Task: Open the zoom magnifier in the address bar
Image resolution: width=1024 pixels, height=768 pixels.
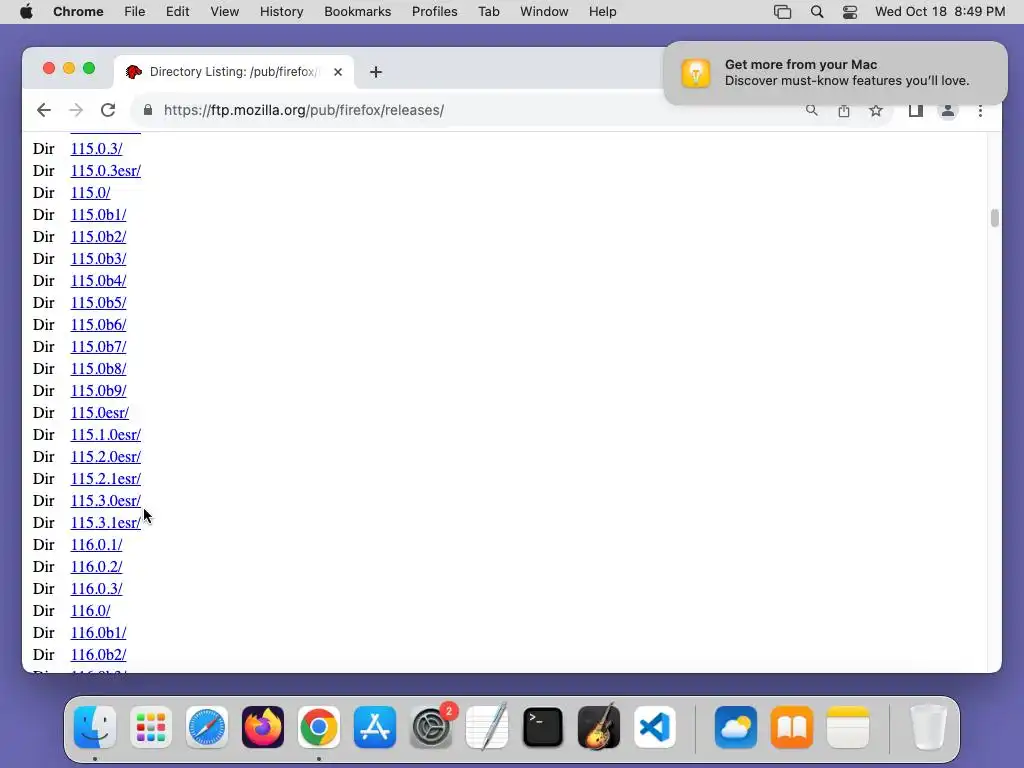Action: [812, 110]
